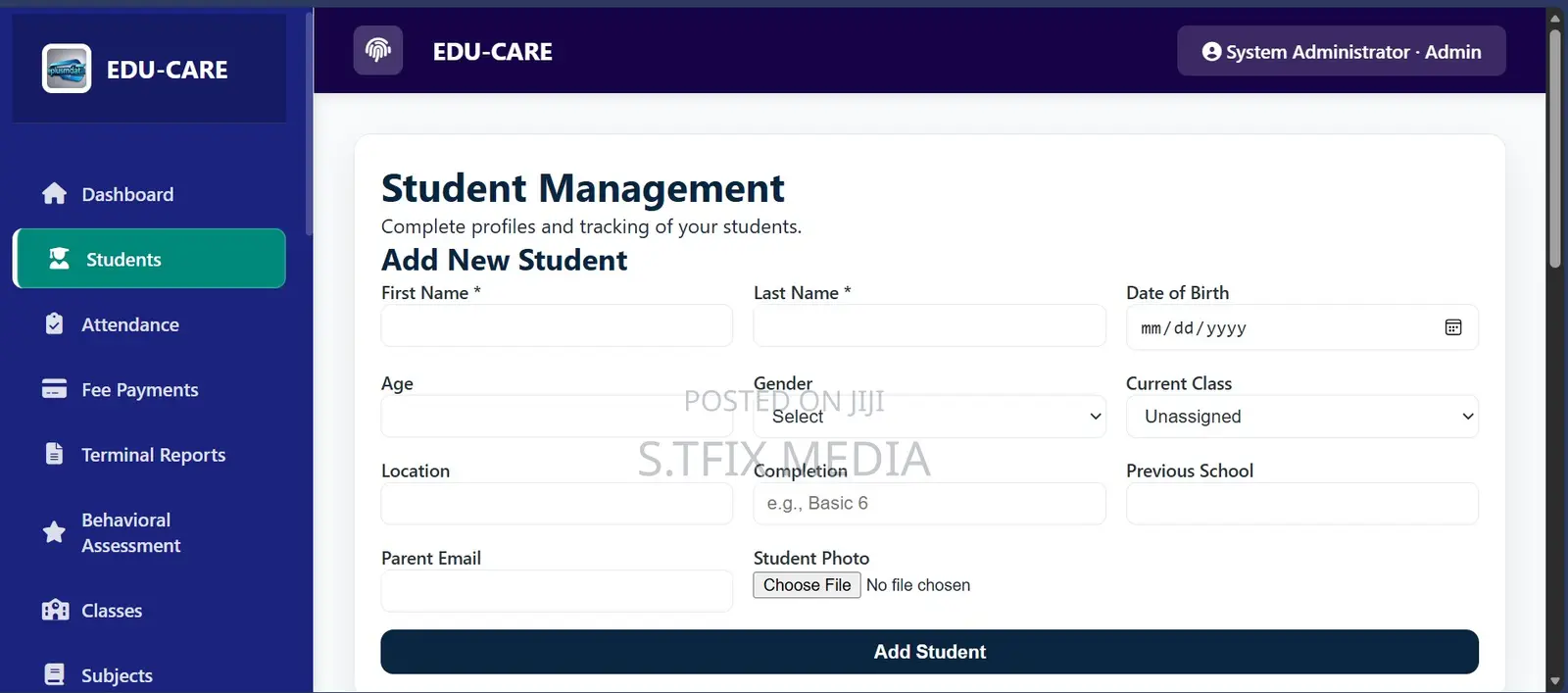Image resolution: width=1568 pixels, height=693 pixels.
Task: Click the Terminal Reports document icon
Action: [x=55, y=454]
